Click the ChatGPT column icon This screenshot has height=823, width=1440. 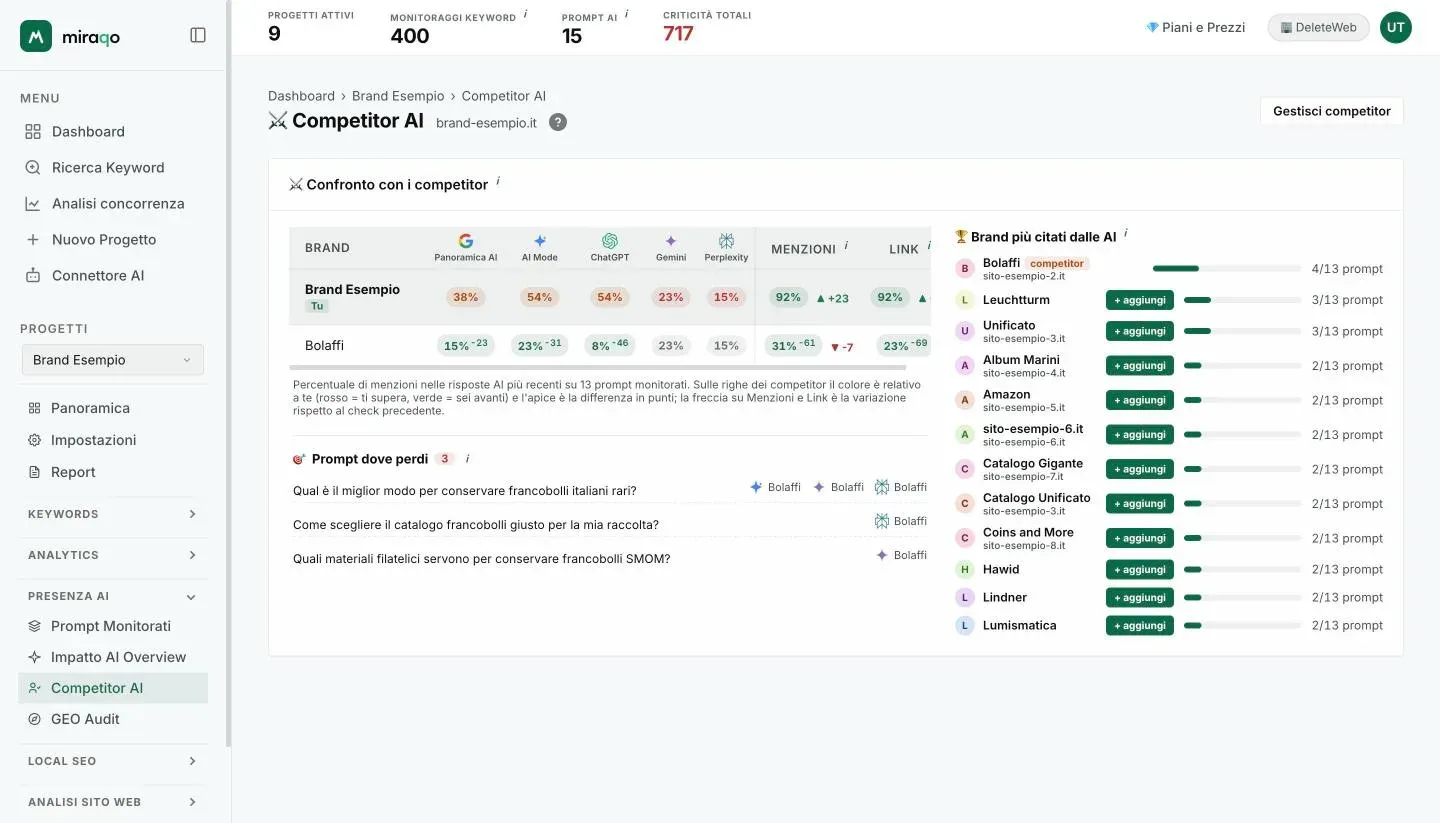click(x=609, y=241)
